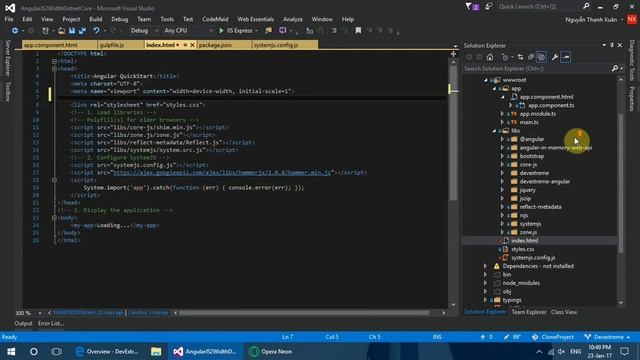Collapse the body element code fold
This screenshot has height=360, width=640.
[x=54, y=218]
